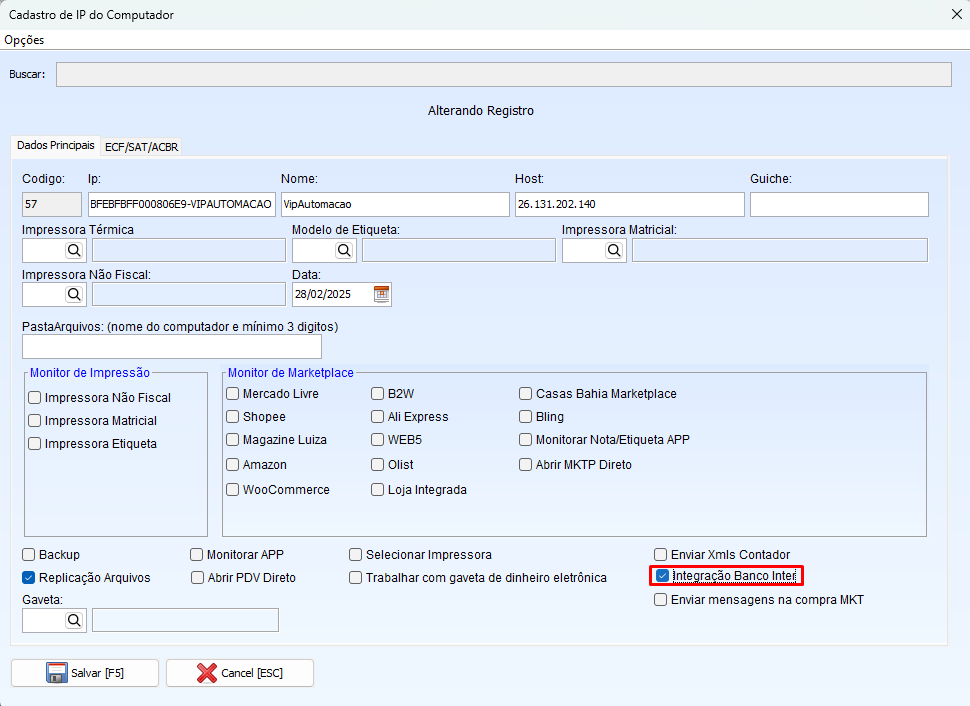Image resolution: width=970 pixels, height=706 pixels.
Task: Click the PastaArquivos text field
Action: (x=171, y=346)
